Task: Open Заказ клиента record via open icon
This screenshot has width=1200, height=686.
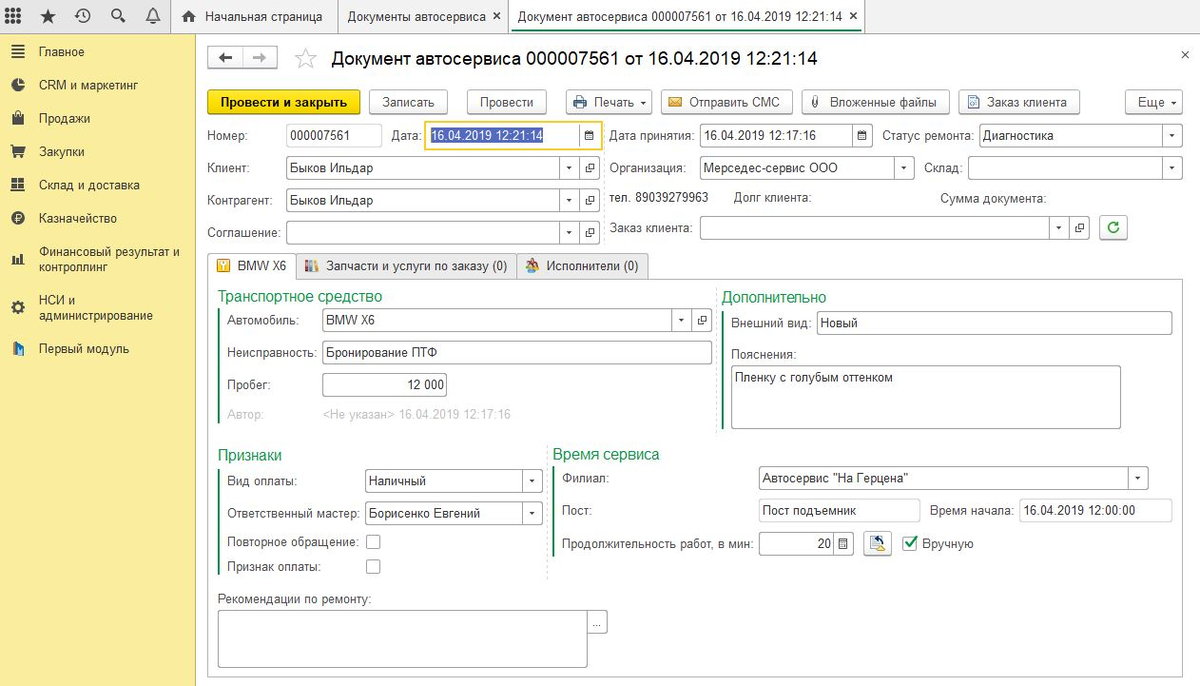Action: point(1079,228)
